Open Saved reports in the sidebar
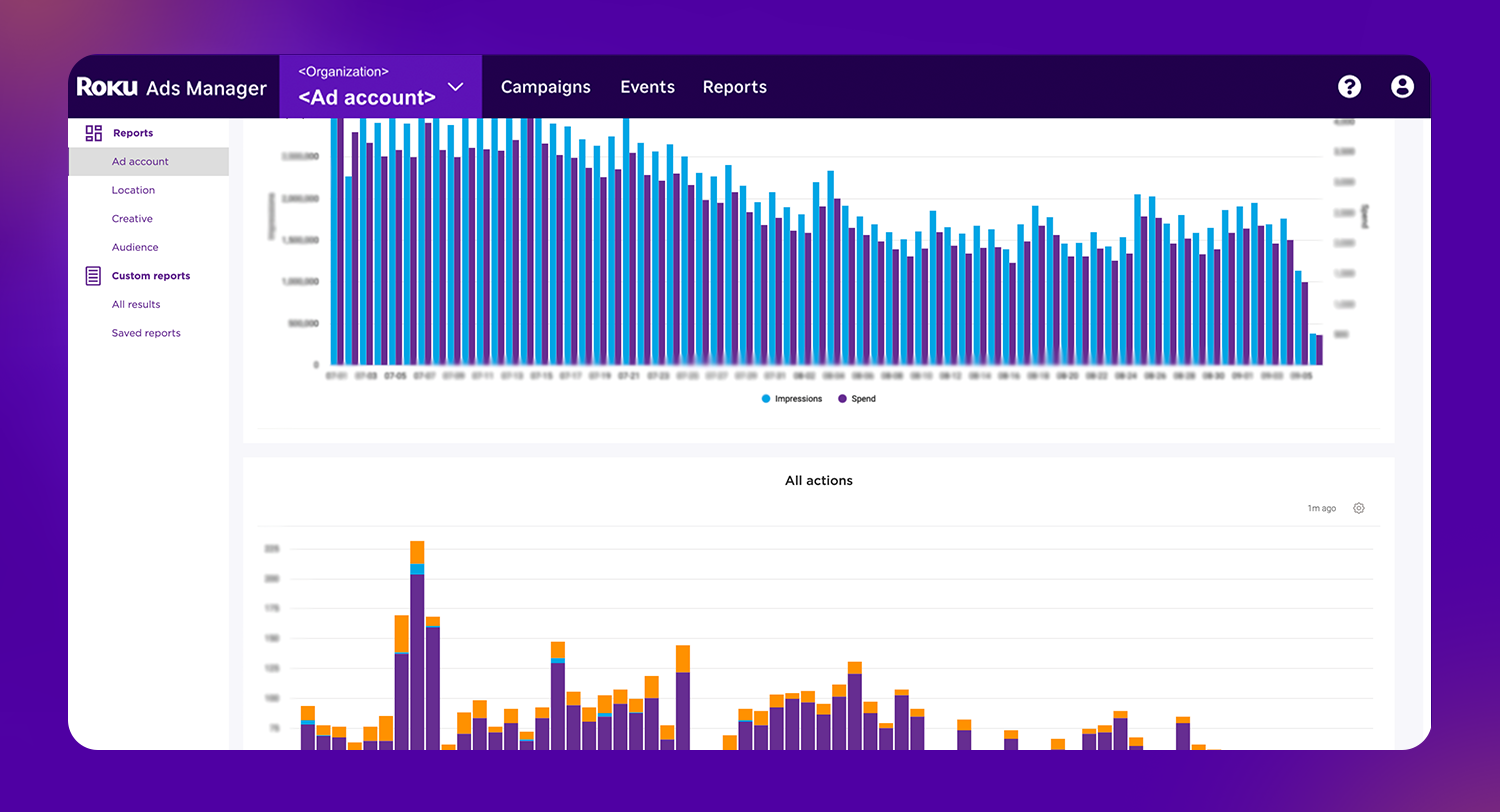1500x812 pixels. (x=146, y=332)
